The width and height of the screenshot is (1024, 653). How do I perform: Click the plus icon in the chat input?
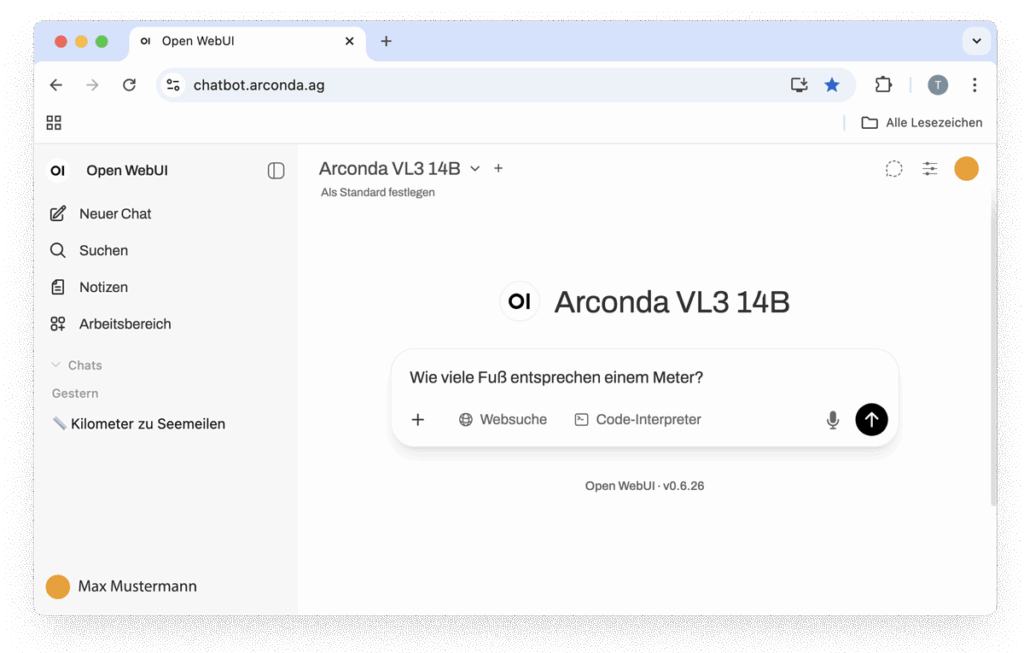click(x=418, y=420)
